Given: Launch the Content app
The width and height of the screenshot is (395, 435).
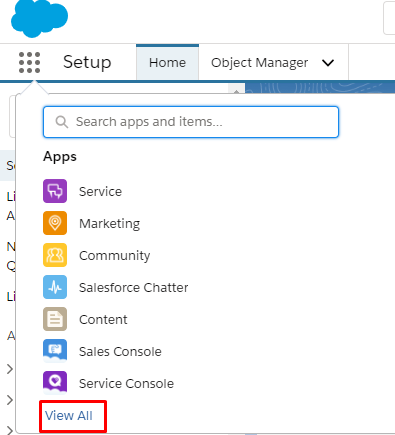Looking at the screenshot, I should point(103,319).
